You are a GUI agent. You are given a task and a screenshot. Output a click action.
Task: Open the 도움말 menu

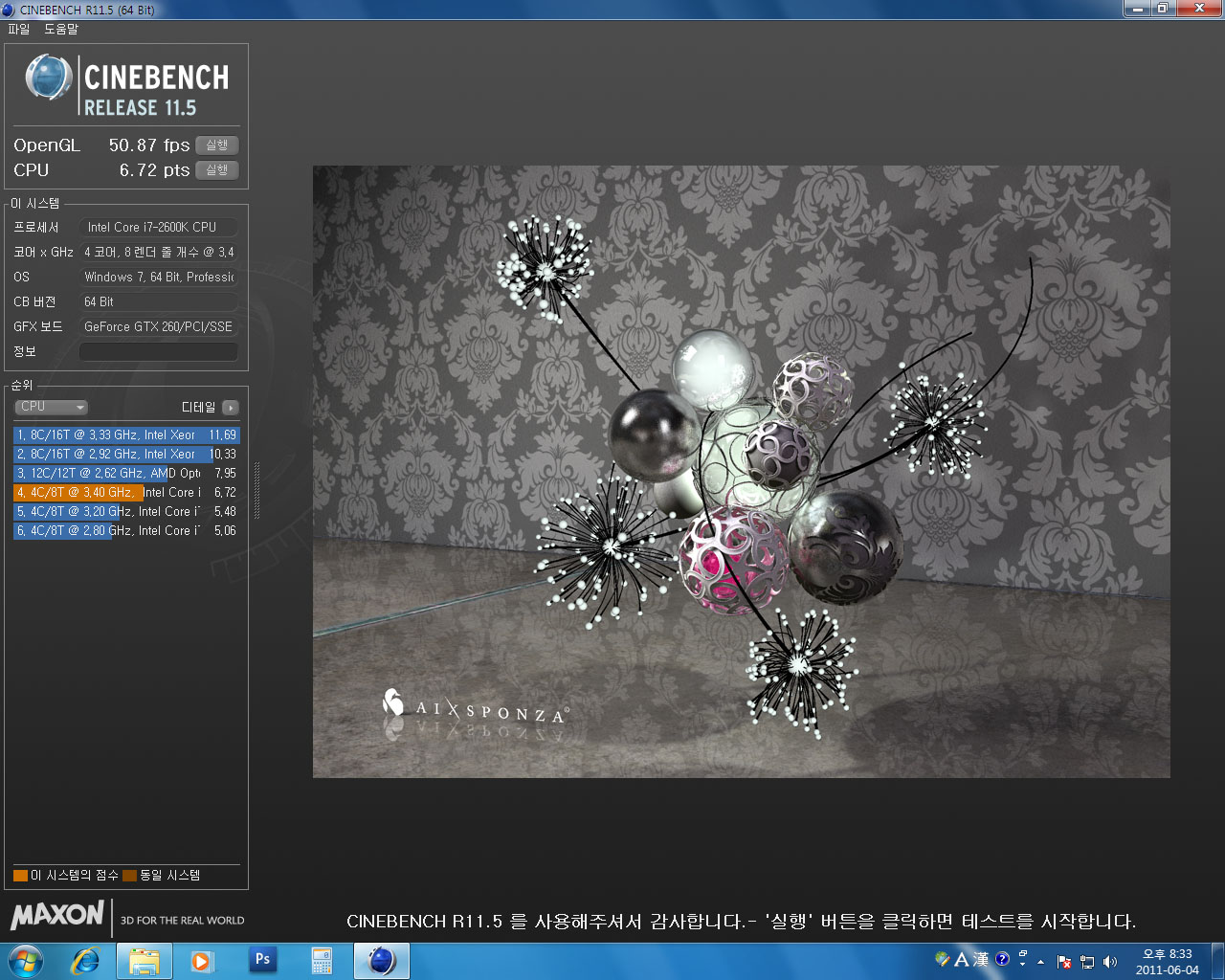tap(61, 29)
